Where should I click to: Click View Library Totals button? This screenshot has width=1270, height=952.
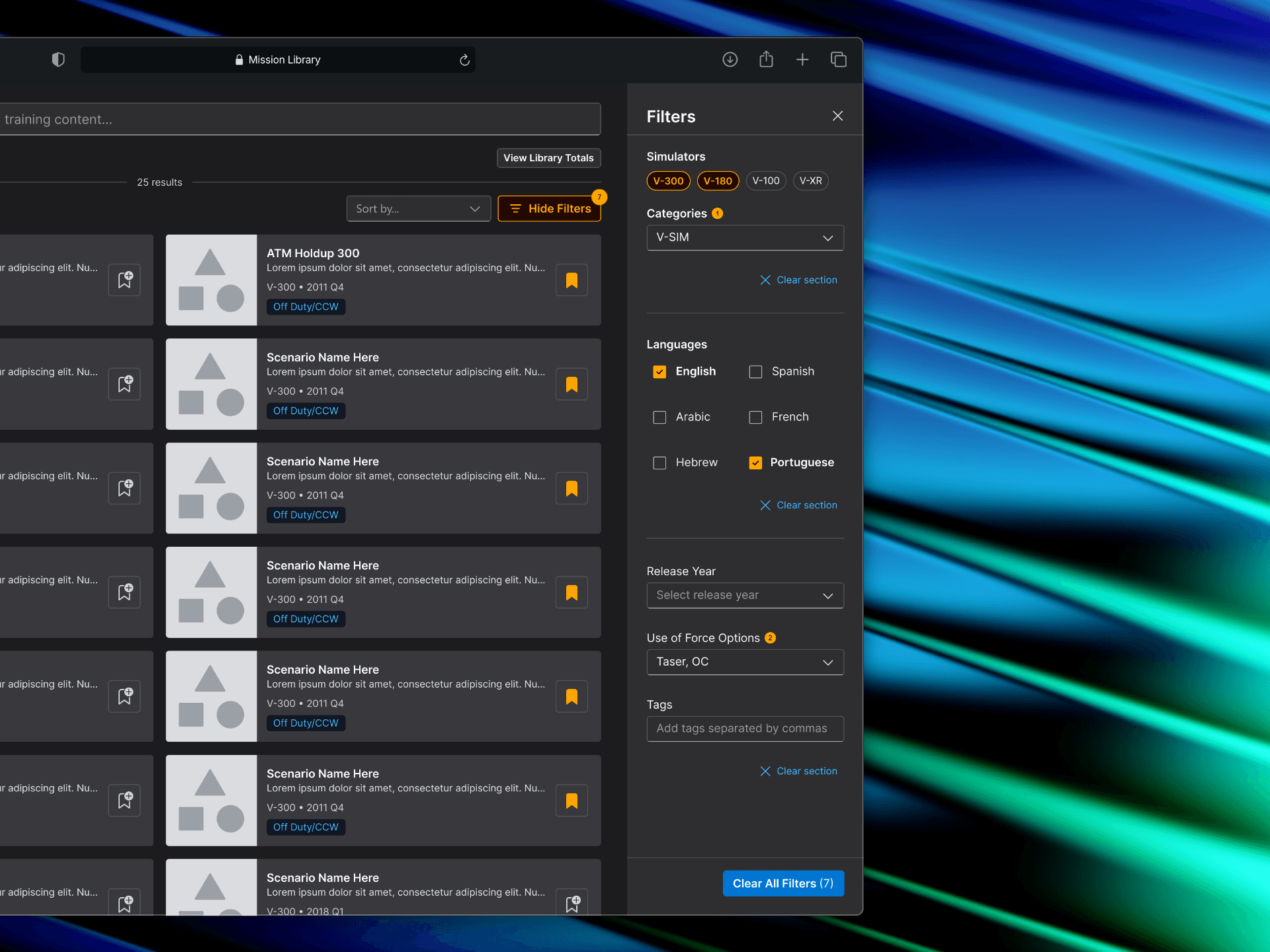pyautogui.click(x=548, y=158)
